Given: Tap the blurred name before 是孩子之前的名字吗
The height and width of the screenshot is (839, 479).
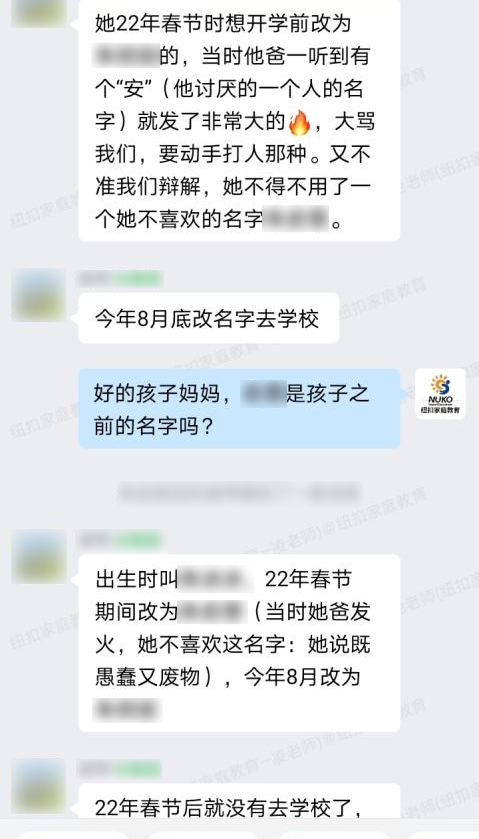Looking at the screenshot, I should [x=263, y=394].
